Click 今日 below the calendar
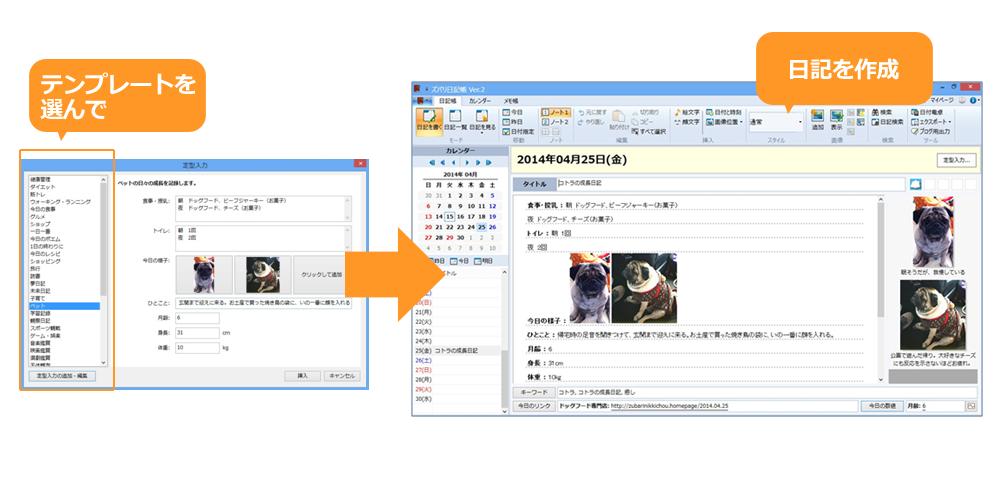This screenshot has width=1000, height=500. [459, 261]
